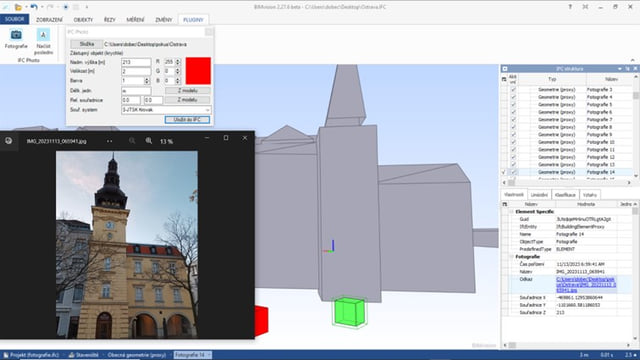Collapse the Element Specific property group

click(511, 211)
